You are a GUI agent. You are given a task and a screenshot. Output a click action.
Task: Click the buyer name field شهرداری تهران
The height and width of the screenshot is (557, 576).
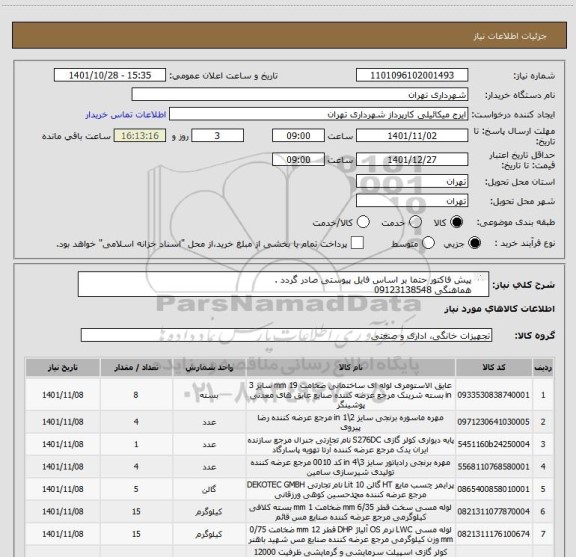300,95
